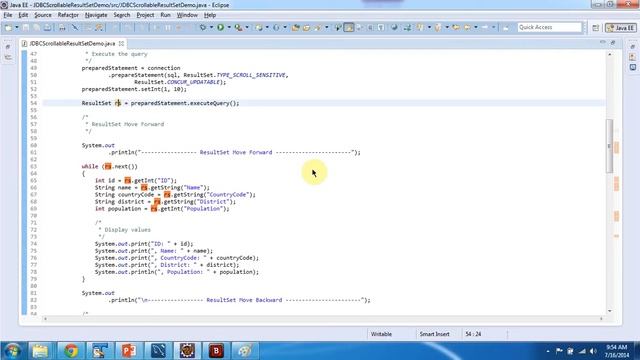Select the JDBCScrollableResultSetDemo.java editor tab
The height and width of the screenshot is (360, 640).
point(72,43)
